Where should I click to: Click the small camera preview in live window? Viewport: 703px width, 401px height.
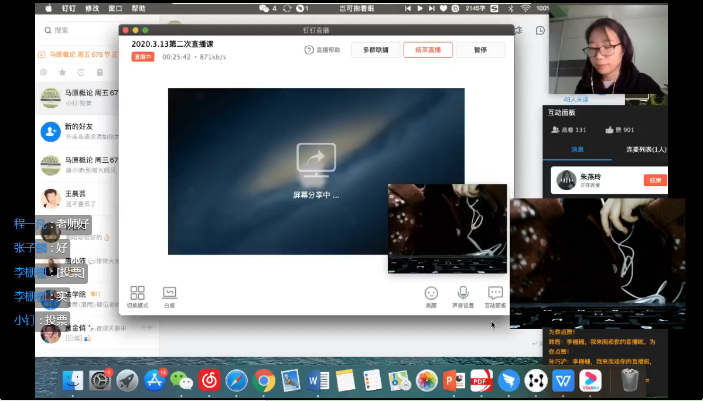pyautogui.click(x=447, y=228)
